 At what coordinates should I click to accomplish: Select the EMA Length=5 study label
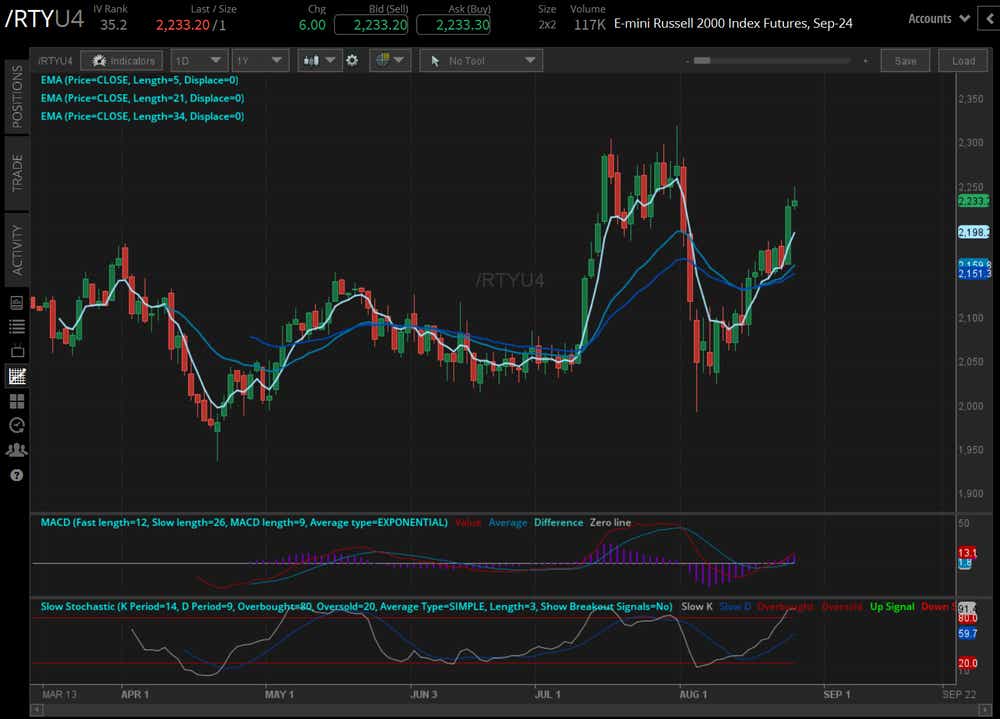click(x=139, y=80)
